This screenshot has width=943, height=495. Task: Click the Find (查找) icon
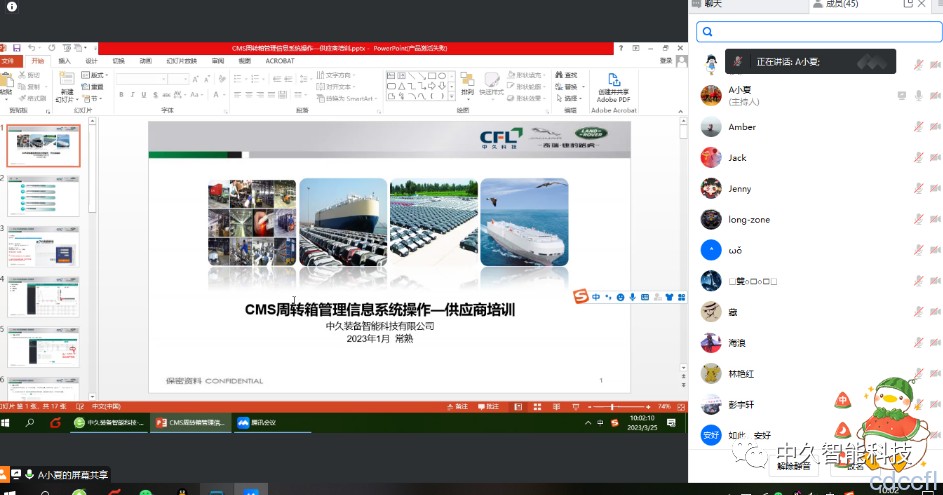(567, 75)
